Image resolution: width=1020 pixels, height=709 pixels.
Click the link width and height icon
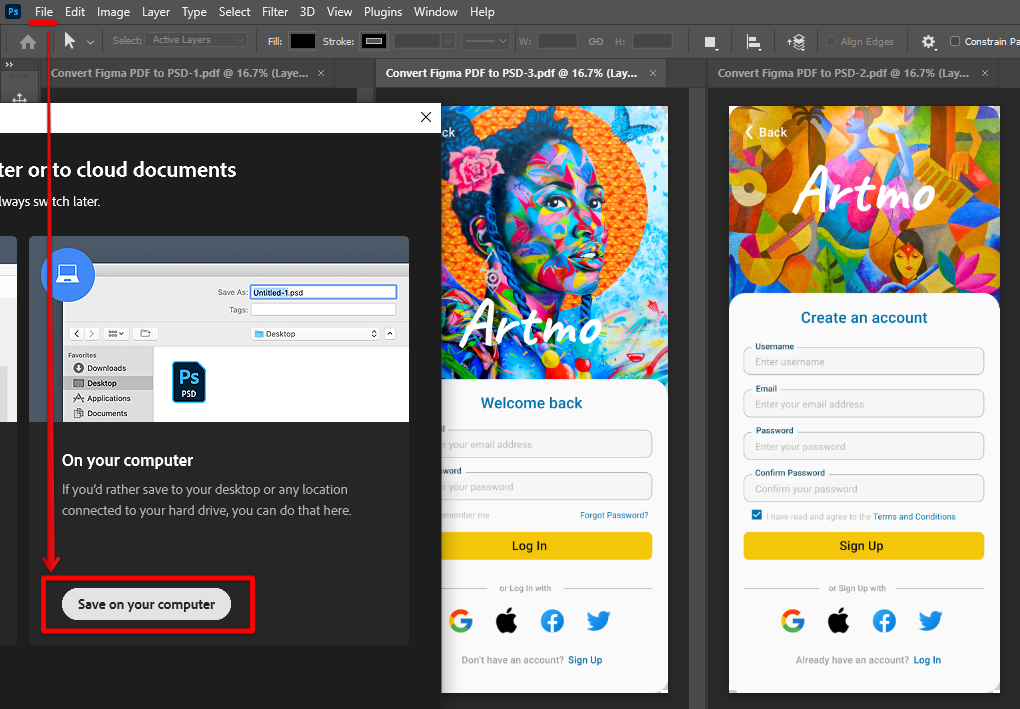[x=596, y=41]
